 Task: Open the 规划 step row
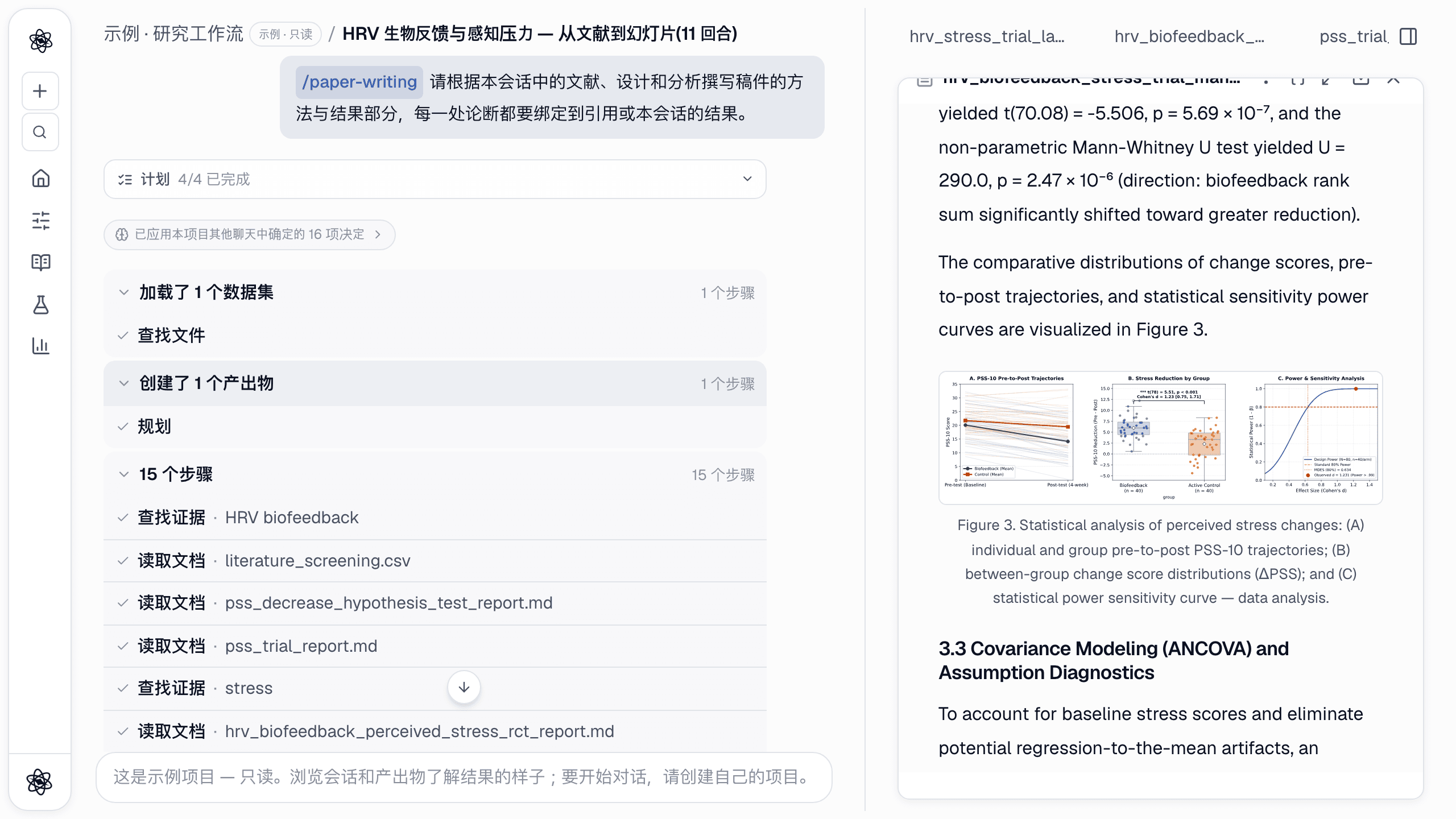coord(435,427)
